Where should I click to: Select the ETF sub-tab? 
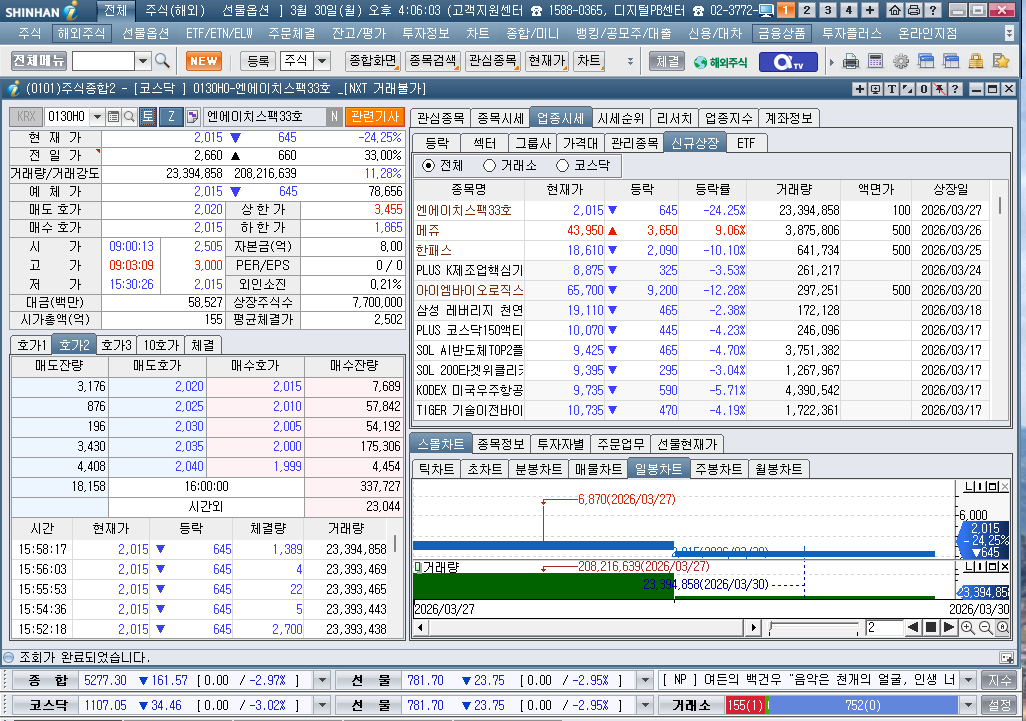(x=746, y=143)
